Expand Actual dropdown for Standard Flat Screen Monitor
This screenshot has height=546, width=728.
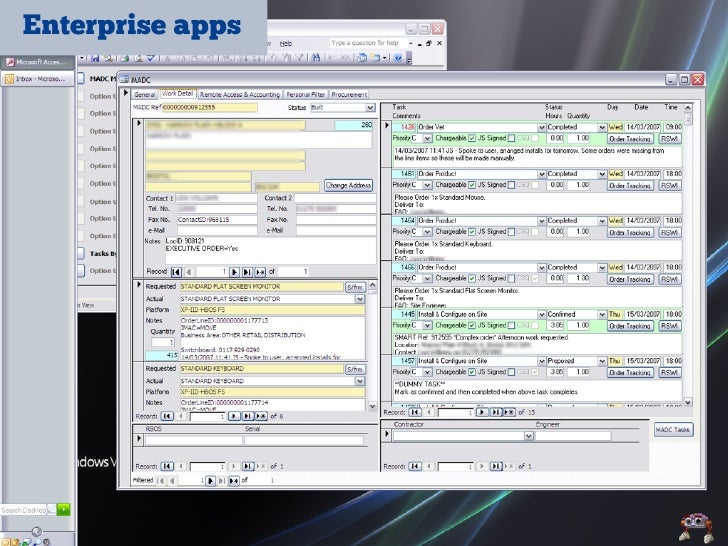tap(361, 298)
